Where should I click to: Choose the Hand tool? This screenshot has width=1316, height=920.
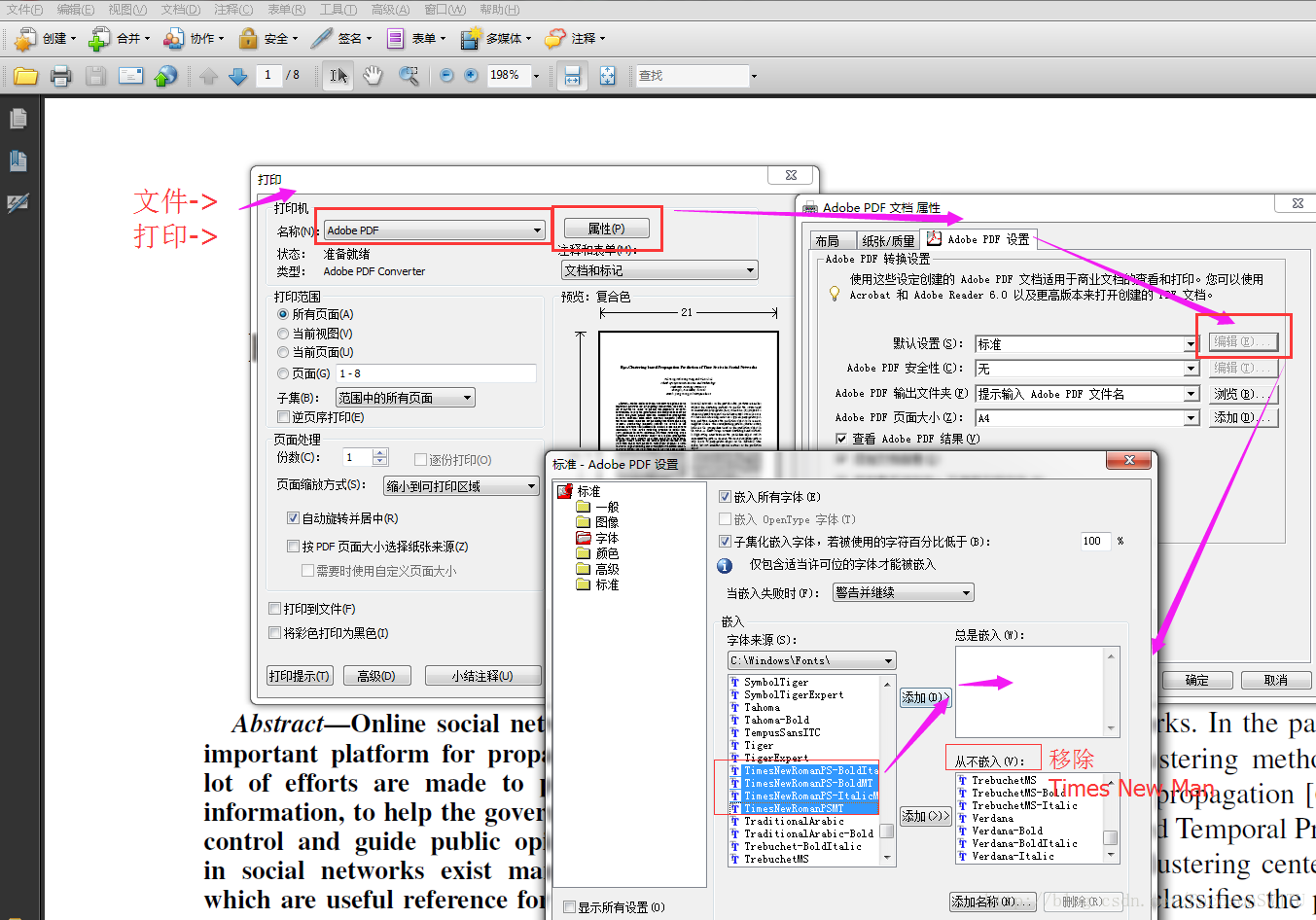pyautogui.click(x=373, y=76)
